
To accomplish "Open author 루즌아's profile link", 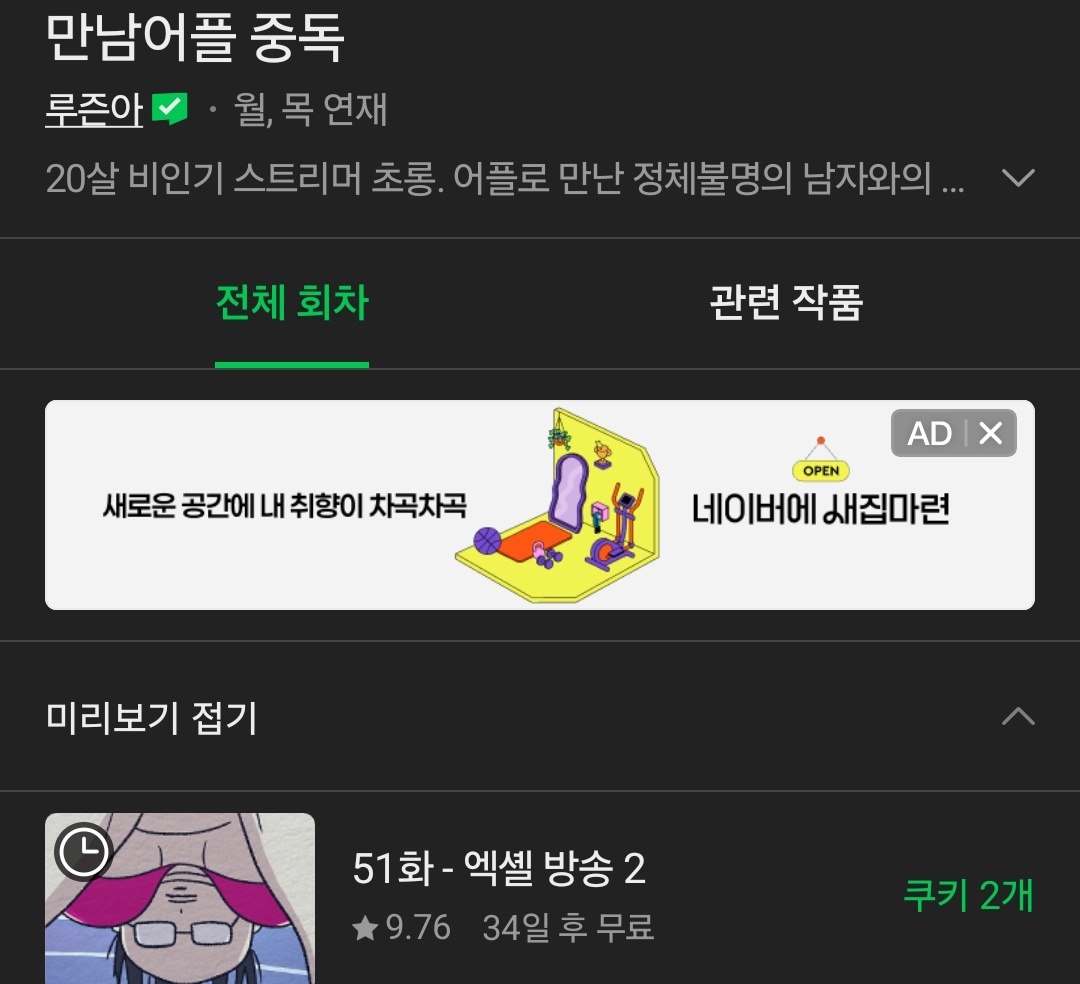I will pos(94,109).
